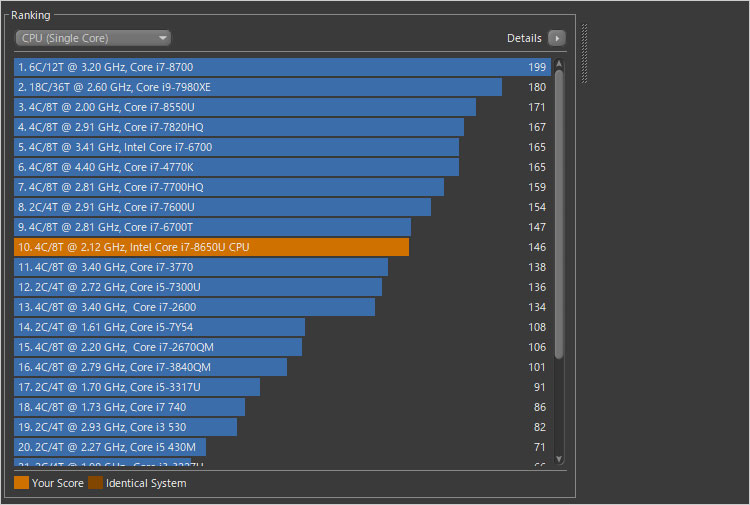Viewport: 750px width, 505px height.
Task: Select the Core i9-7980XE ranking bar
Action: pyautogui.click(x=258, y=87)
